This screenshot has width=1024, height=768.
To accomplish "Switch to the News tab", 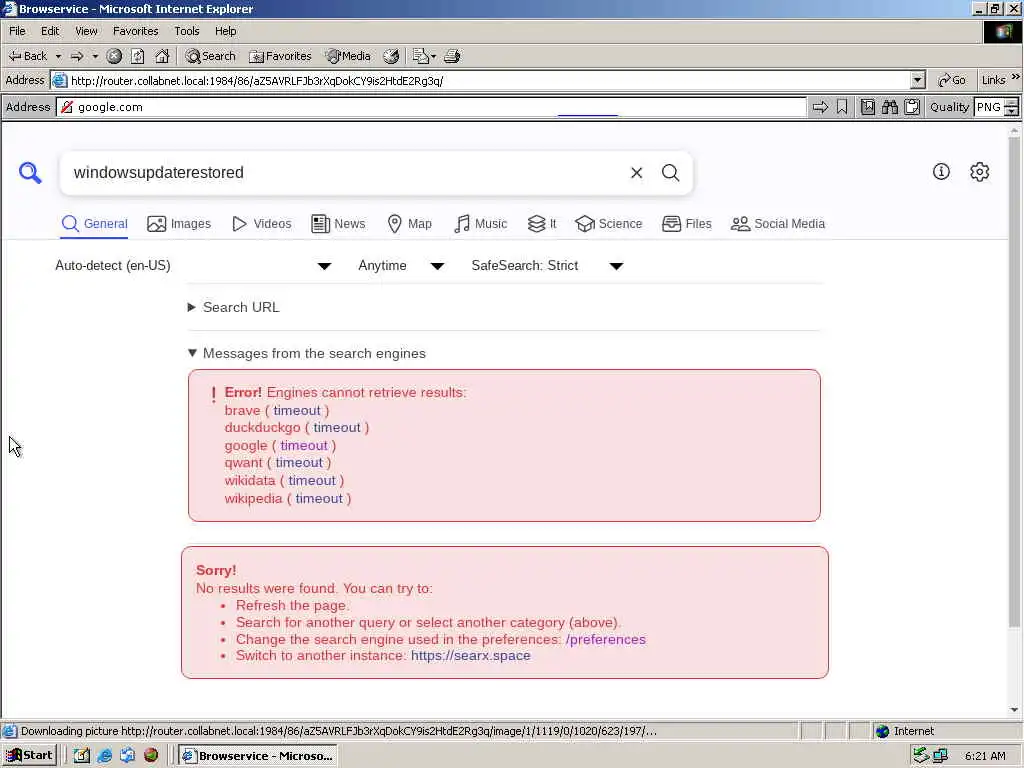I will point(338,224).
